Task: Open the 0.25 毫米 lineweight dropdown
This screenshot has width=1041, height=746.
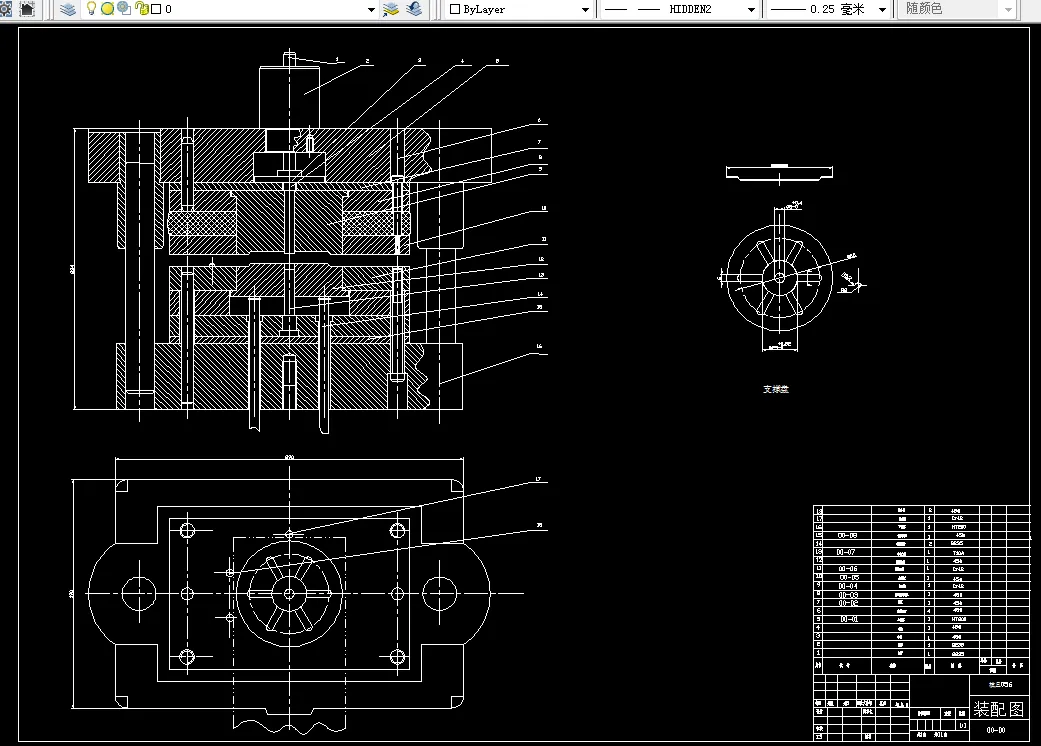Action: point(882,9)
